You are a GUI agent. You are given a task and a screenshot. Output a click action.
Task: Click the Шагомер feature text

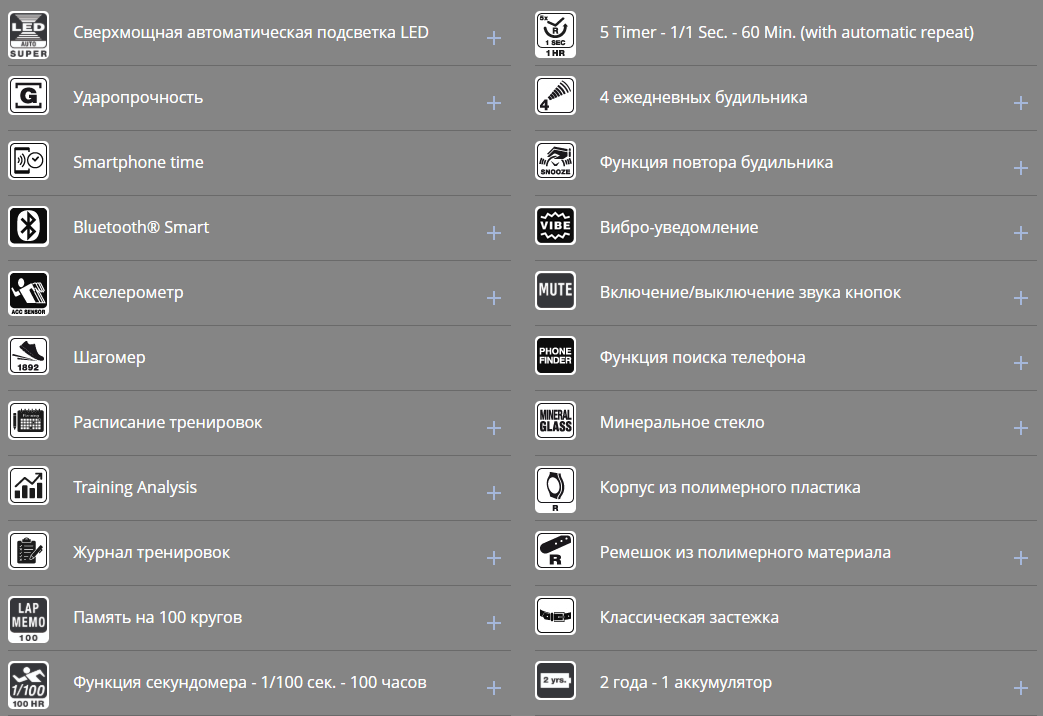[109, 357]
